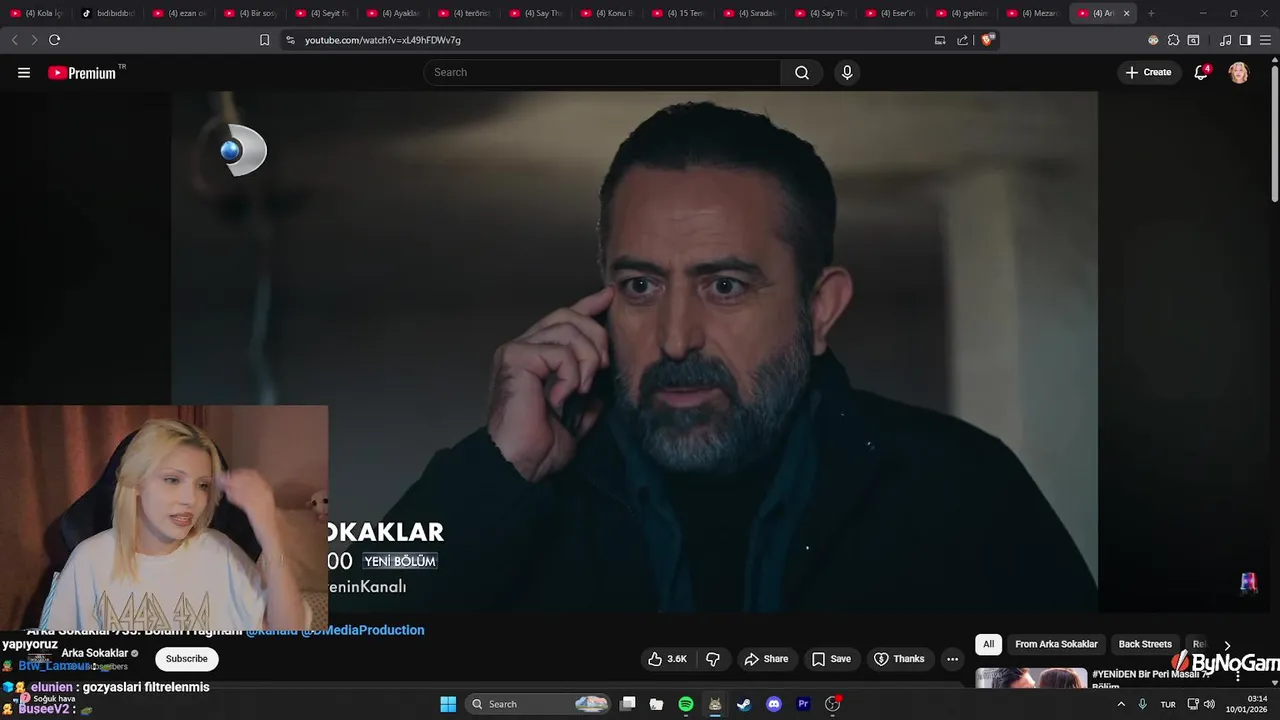Viewport: 1280px width, 720px height.
Task: Open the YouTube hamburger guide menu
Action: [x=24, y=72]
